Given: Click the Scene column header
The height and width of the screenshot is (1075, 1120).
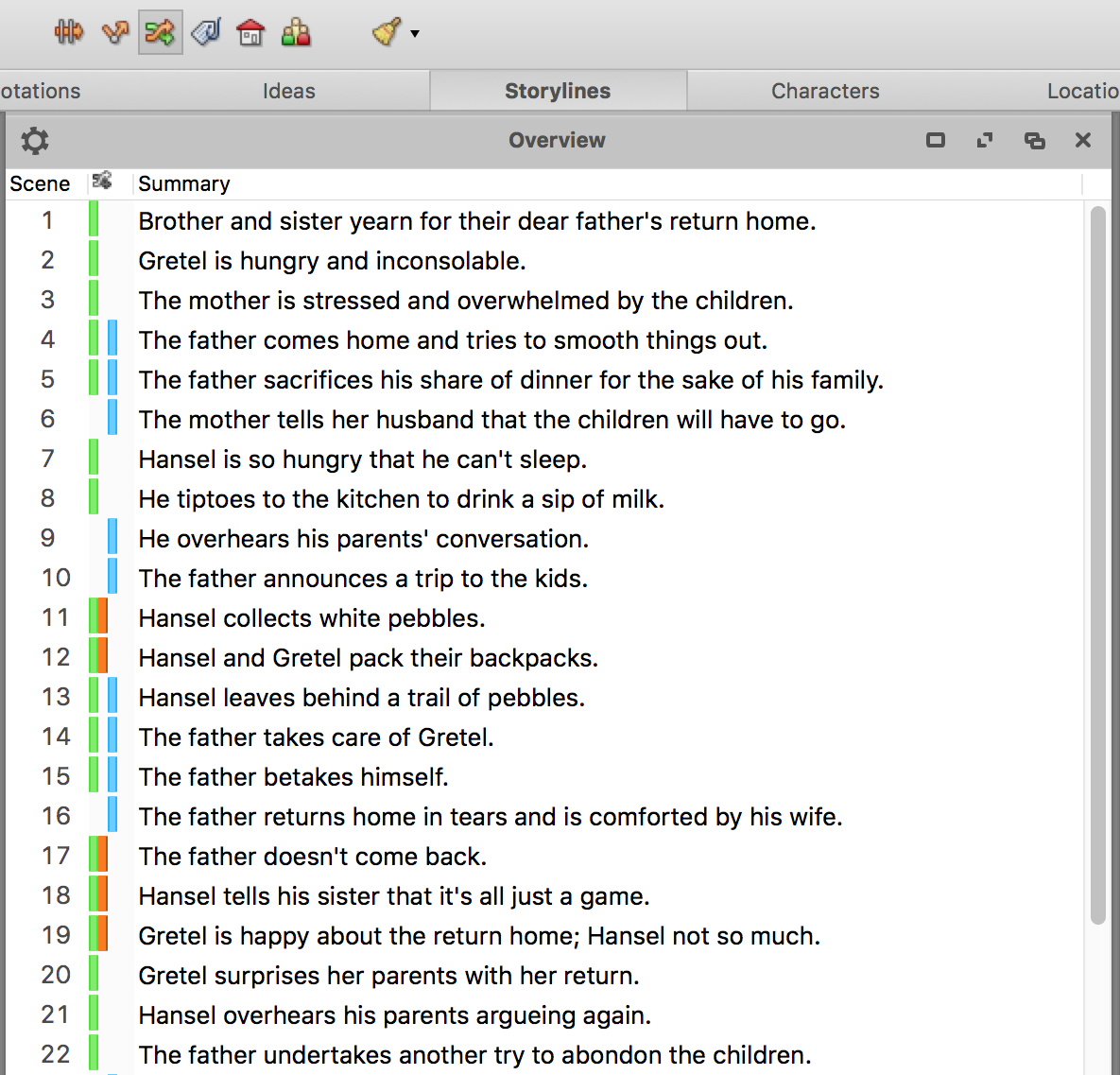Looking at the screenshot, I should [40, 183].
